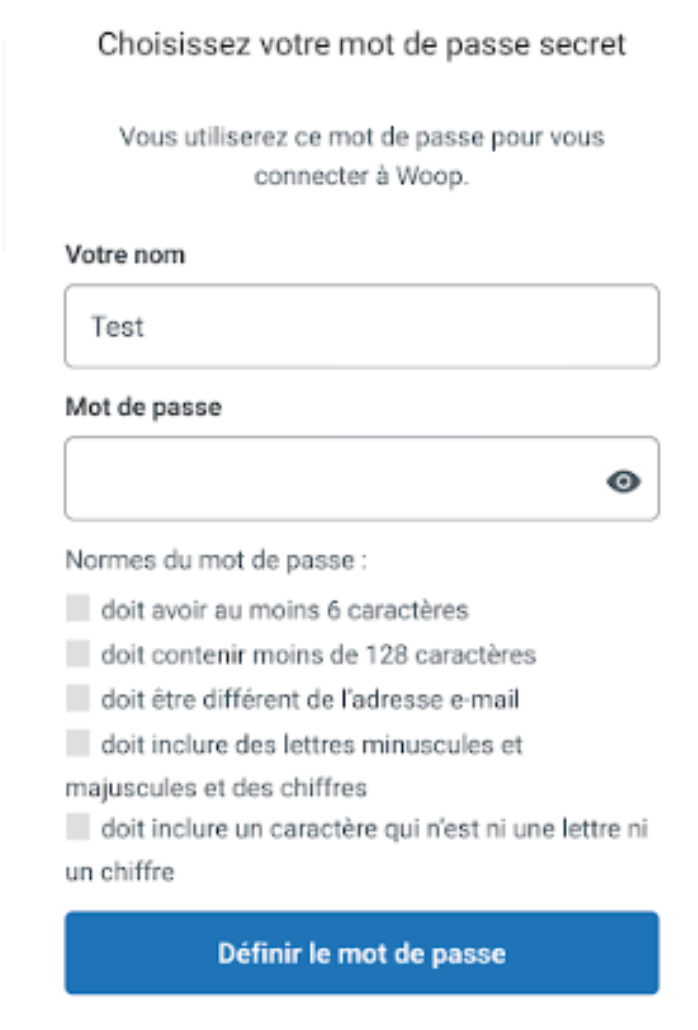Focus the Votre nom input field
This screenshot has height=1030, width=698.
tap(362, 326)
